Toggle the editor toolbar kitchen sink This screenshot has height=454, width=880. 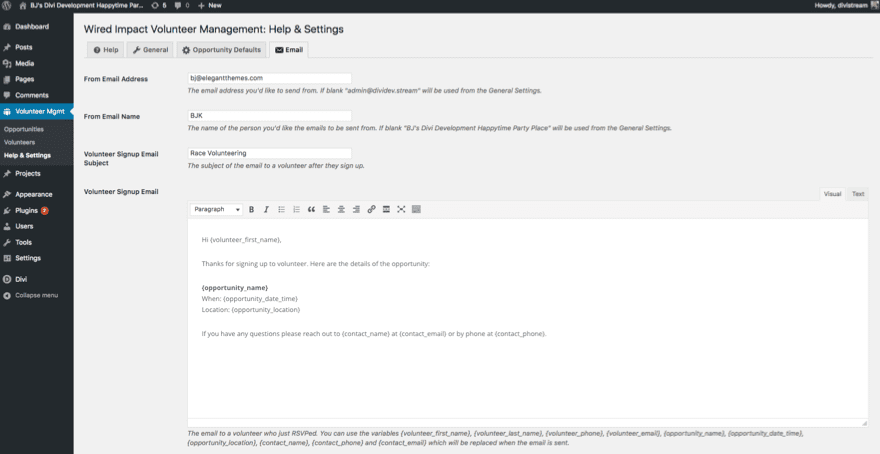(x=416, y=209)
